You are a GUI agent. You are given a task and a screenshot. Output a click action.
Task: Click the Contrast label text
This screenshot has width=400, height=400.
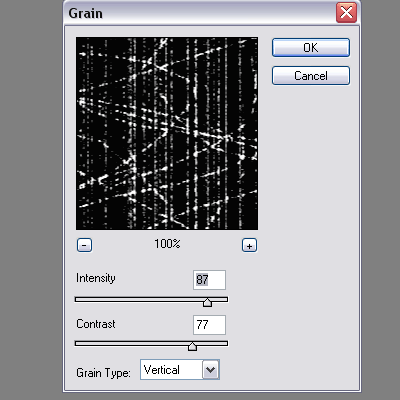pos(96,324)
